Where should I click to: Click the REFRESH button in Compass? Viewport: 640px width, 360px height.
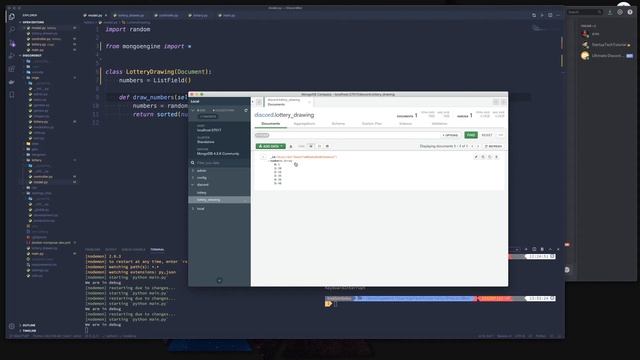[493, 146]
